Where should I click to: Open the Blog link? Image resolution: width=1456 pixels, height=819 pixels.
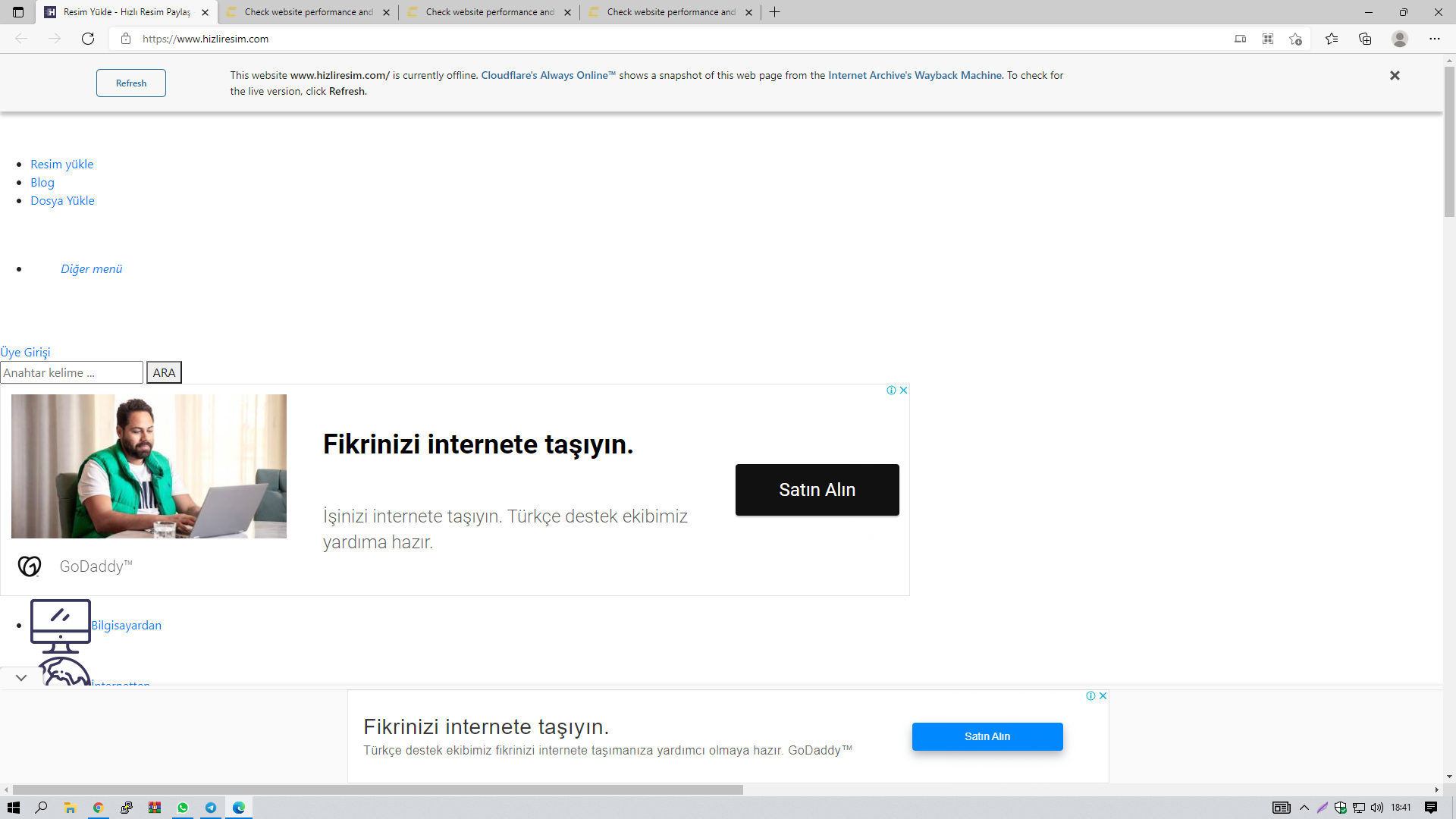[42, 183]
